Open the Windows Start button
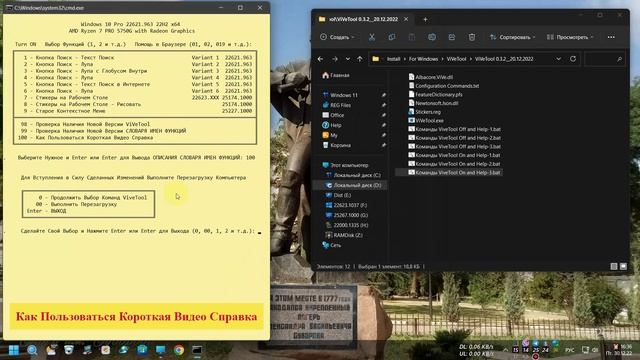 coord(14,350)
